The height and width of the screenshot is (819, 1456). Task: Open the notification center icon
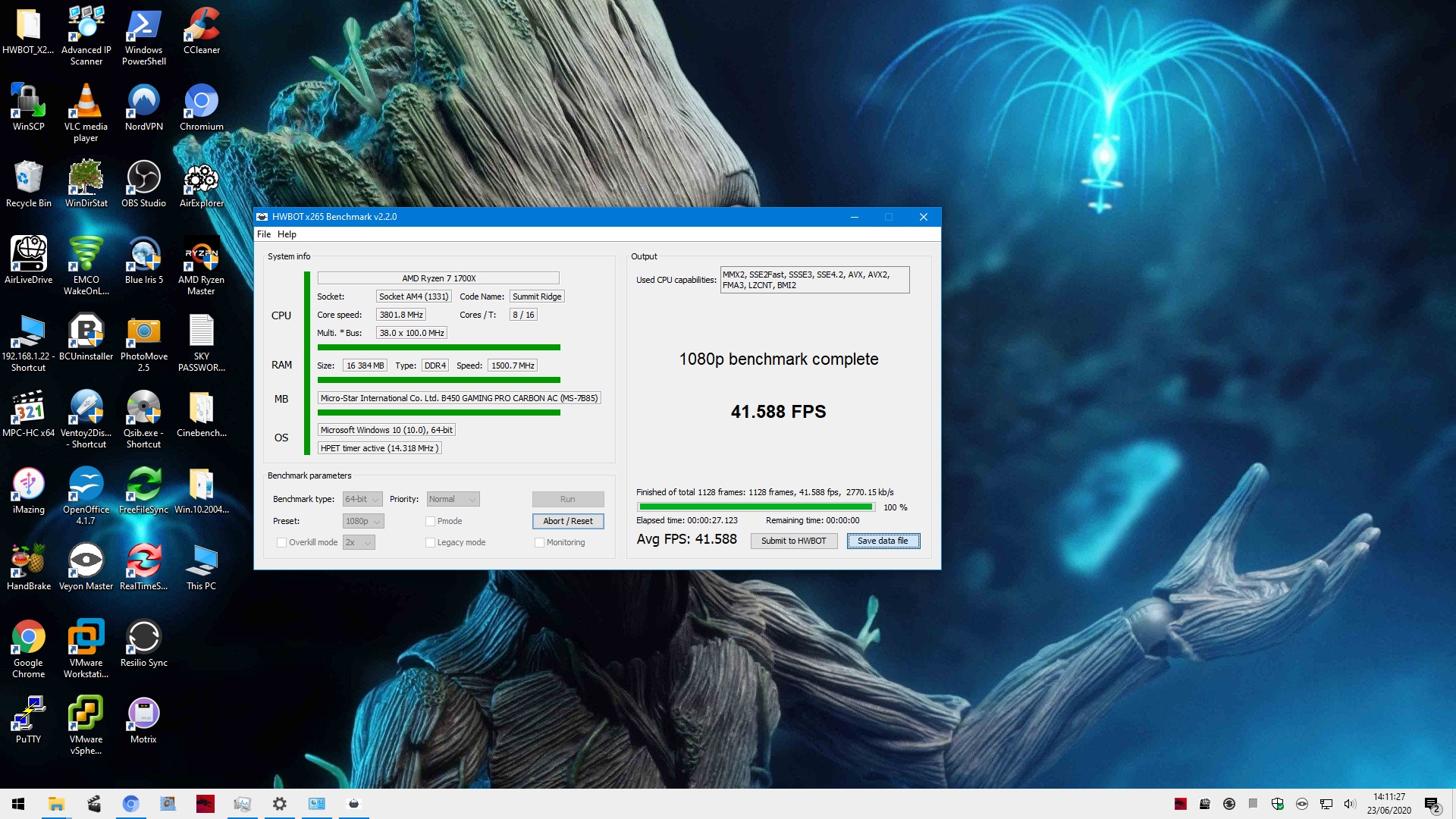point(1432,804)
